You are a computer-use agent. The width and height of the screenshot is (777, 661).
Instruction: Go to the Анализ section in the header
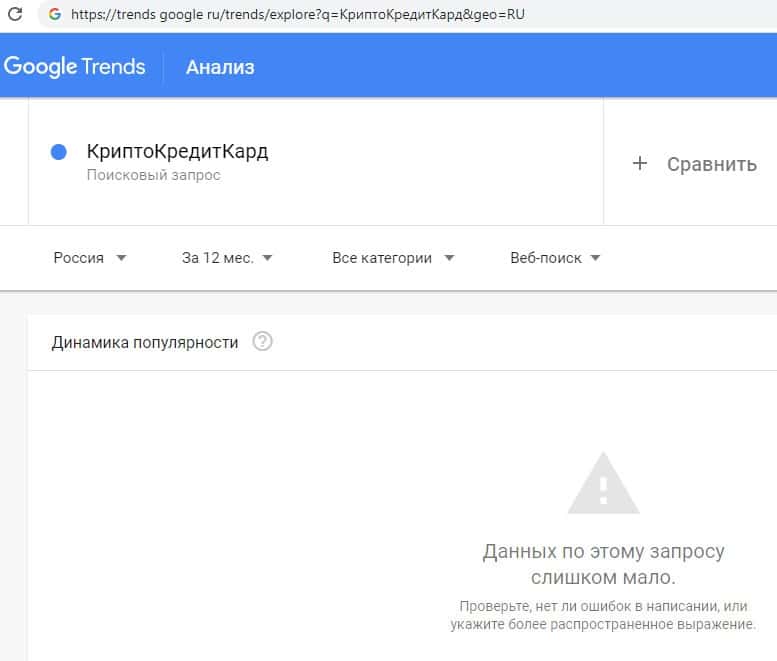coord(220,67)
